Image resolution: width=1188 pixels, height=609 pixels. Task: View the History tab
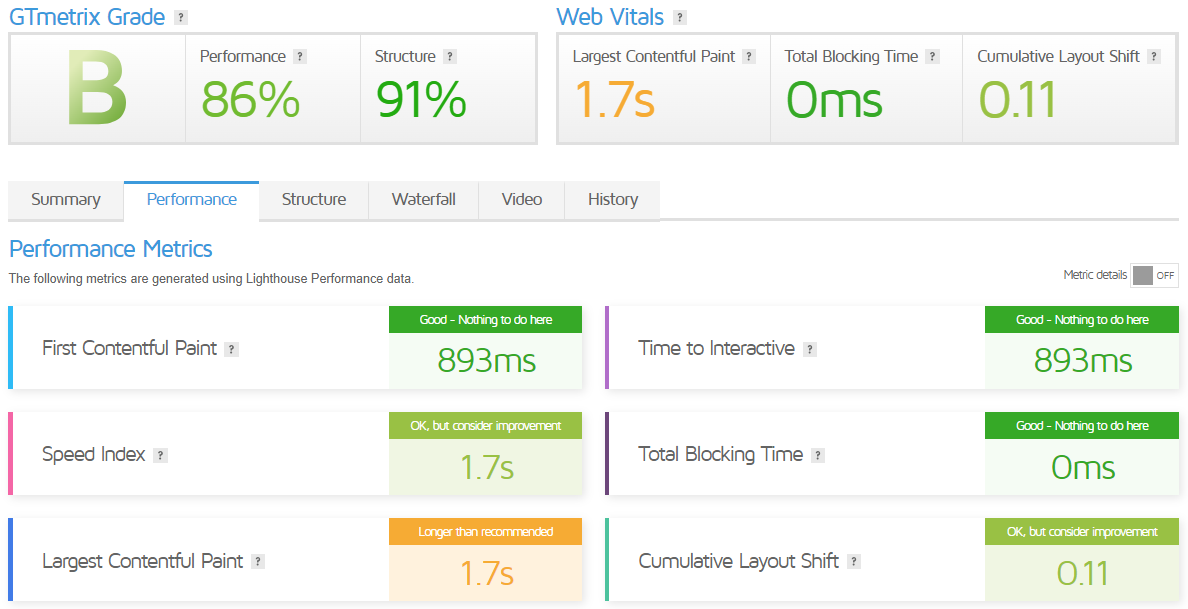click(x=613, y=200)
